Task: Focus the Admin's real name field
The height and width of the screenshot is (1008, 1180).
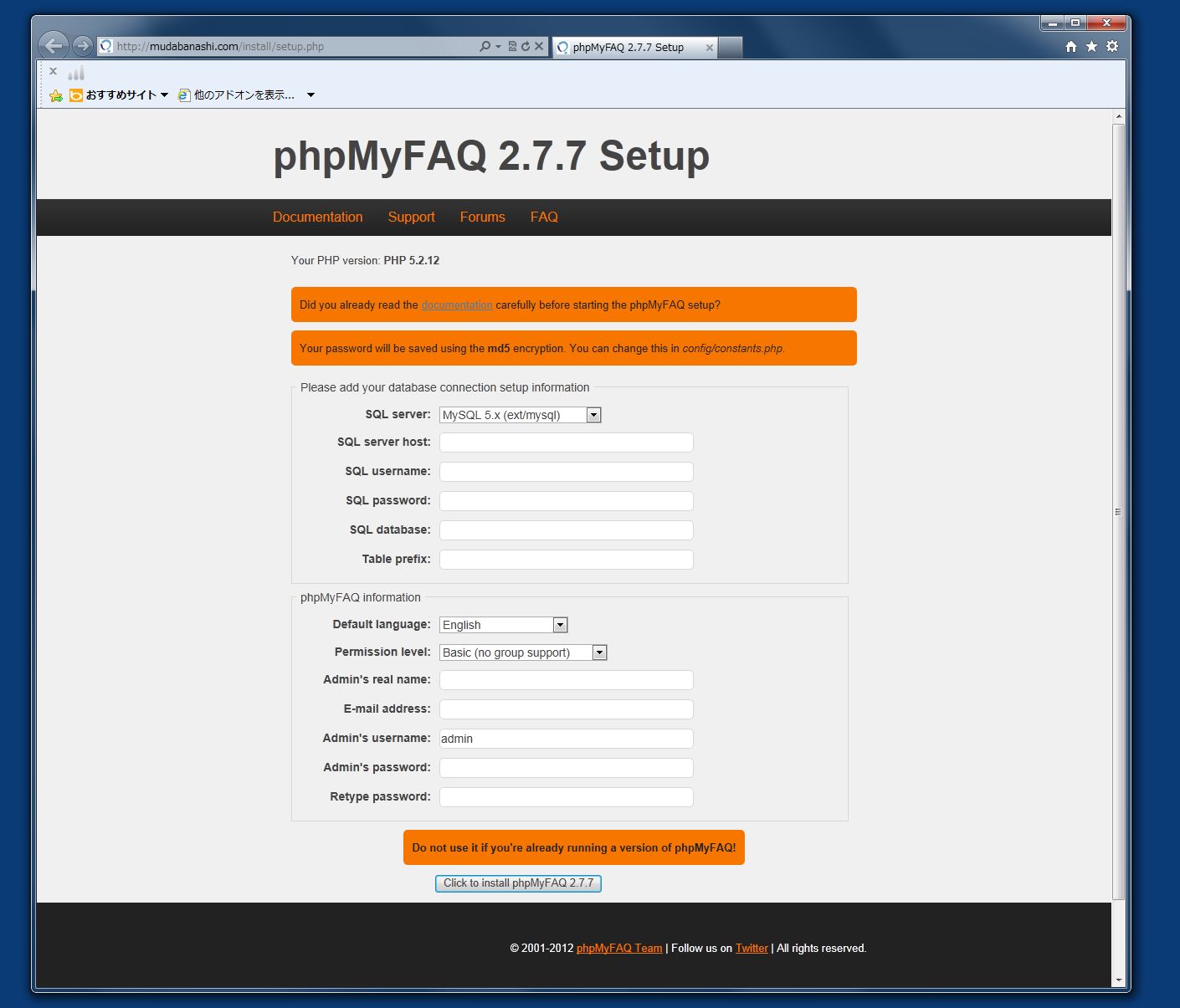Action: point(567,680)
